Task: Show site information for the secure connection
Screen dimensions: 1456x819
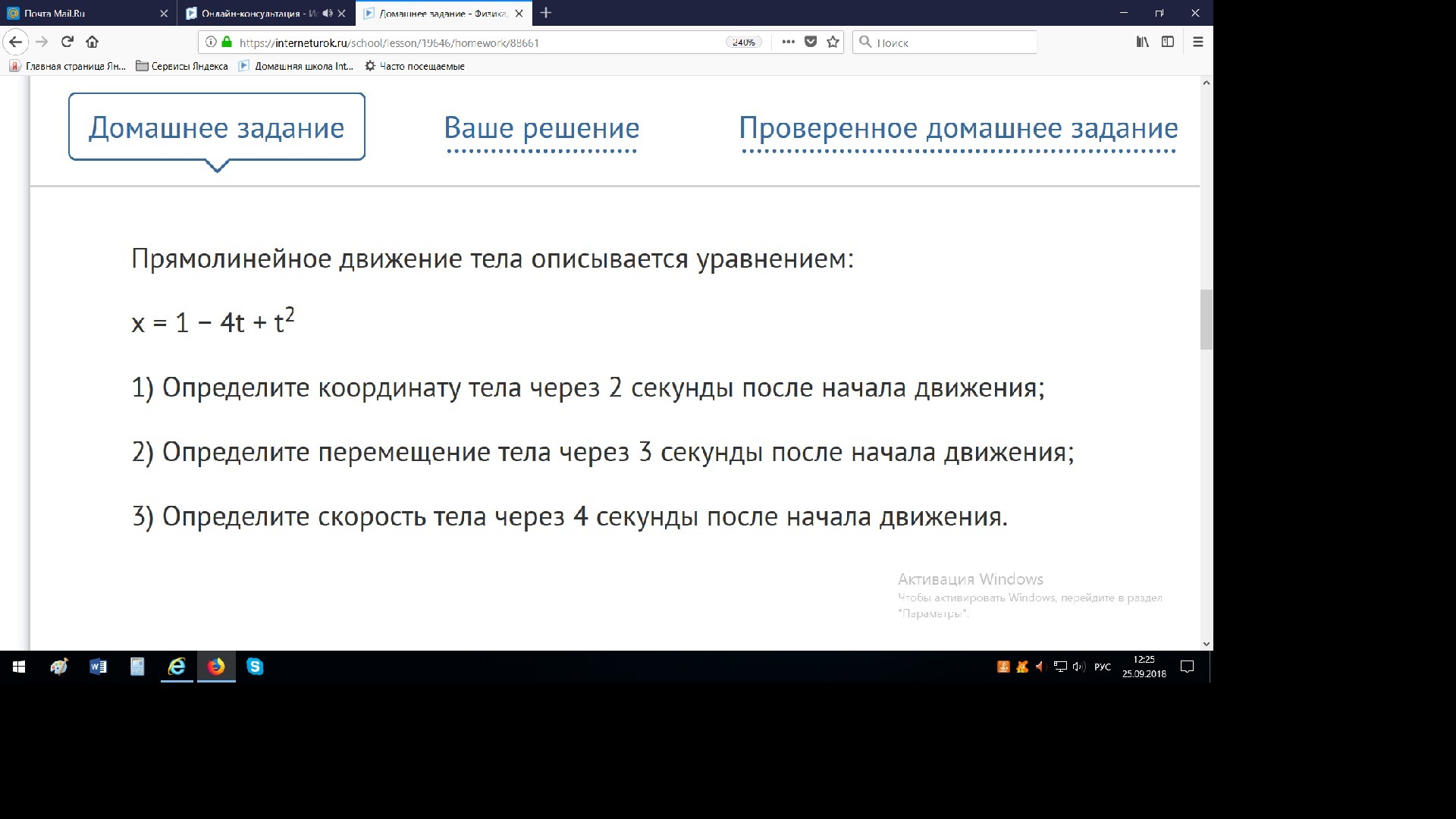Action: point(212,42)
